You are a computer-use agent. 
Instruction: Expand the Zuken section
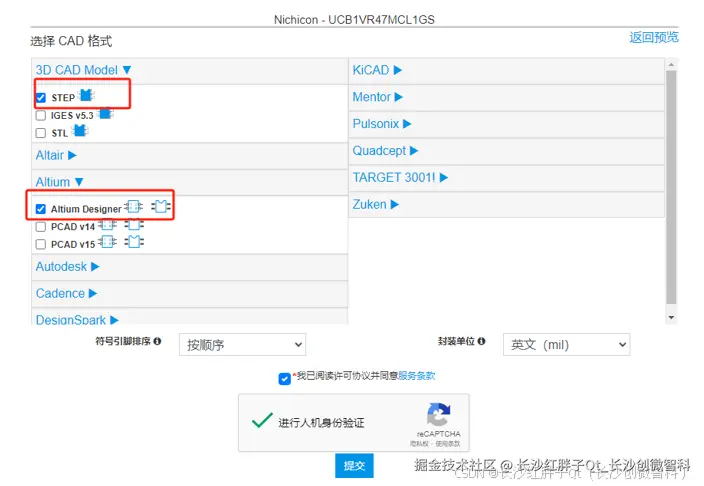tap(376, 205)
